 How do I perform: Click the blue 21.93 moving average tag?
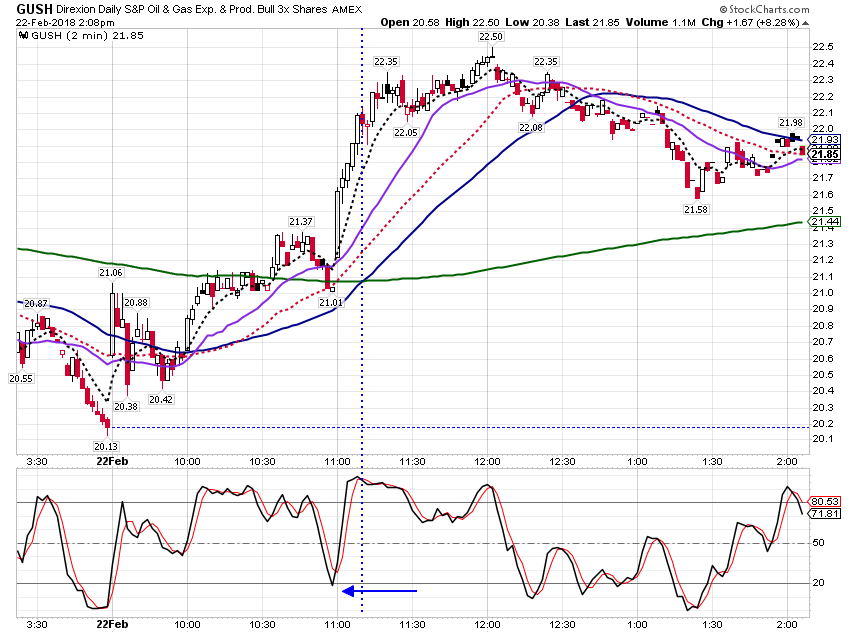coord(825,140)
